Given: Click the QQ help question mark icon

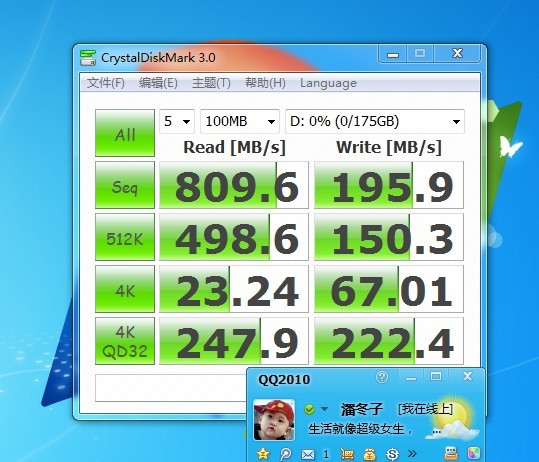Looking at the screenshot, I should tap(382, 377).
